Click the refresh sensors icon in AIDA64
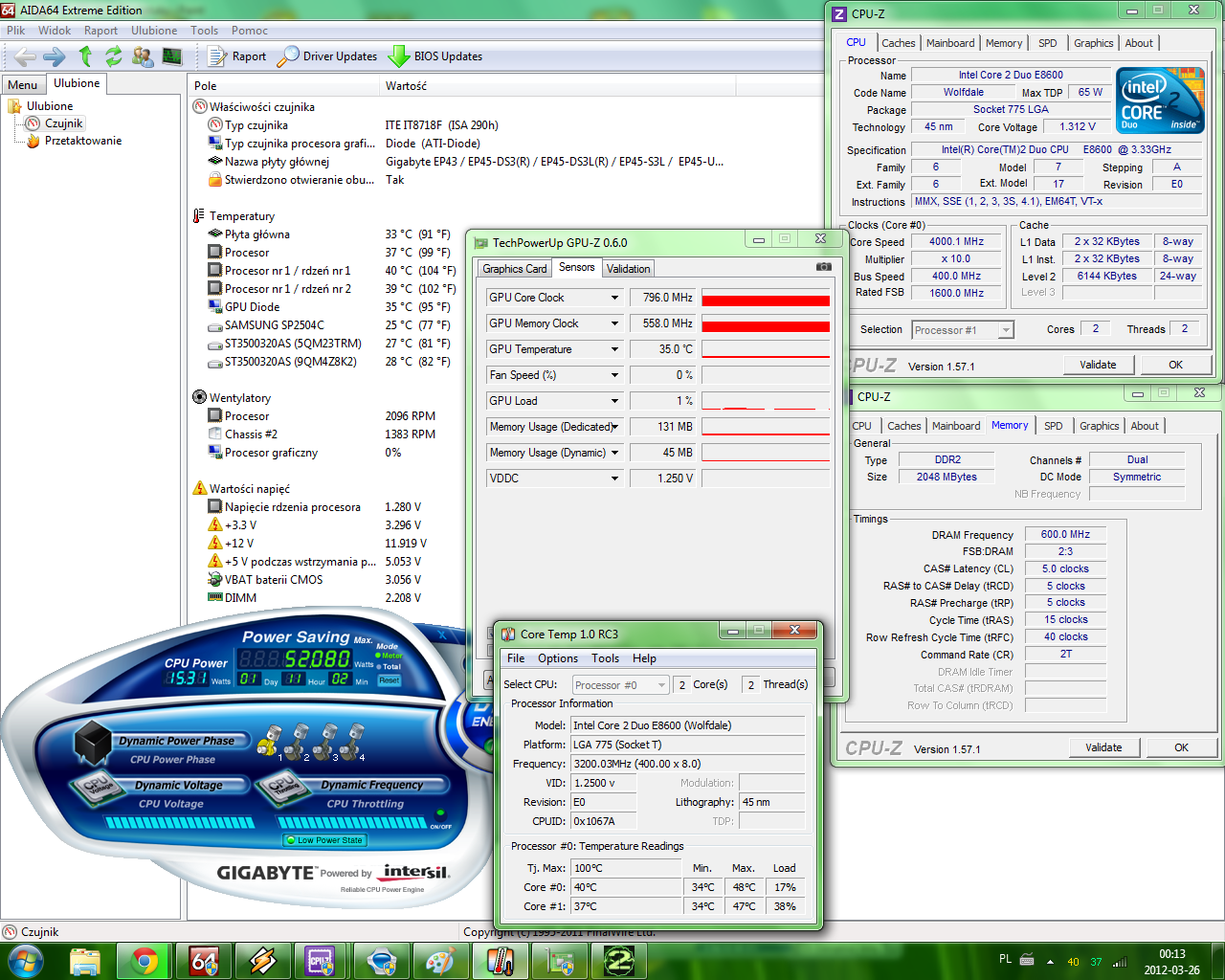Screen dimensions: 1225x980 [x=113, y=56]
